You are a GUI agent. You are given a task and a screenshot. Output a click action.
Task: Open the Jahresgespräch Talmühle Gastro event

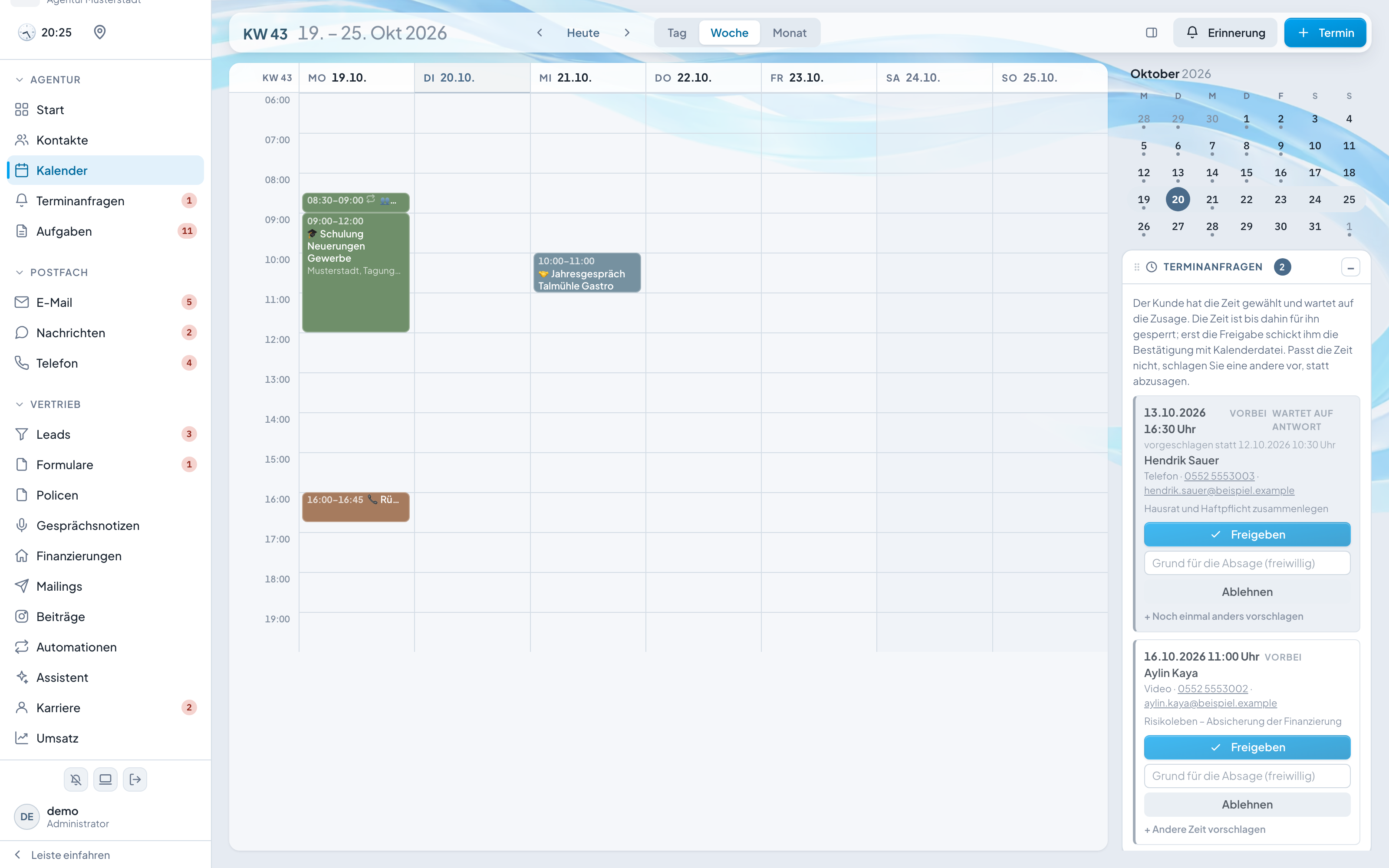(x=586, y=273)
